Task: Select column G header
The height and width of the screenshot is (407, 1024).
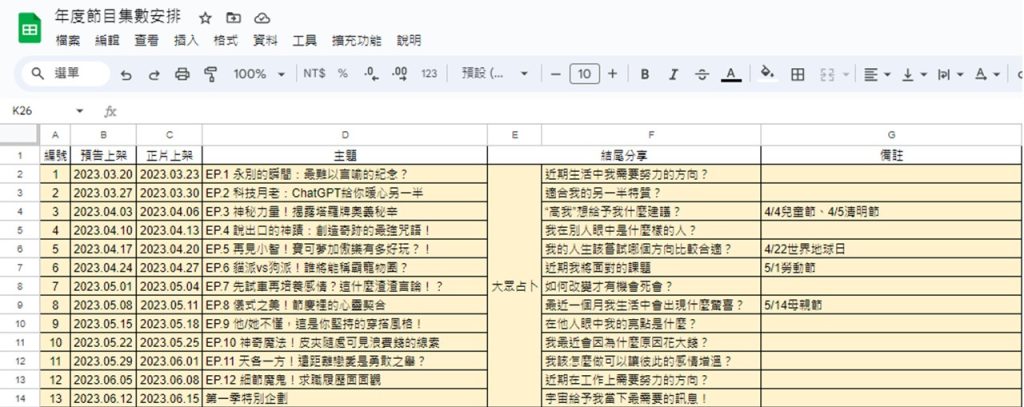Action: click(x=892, y=135)
